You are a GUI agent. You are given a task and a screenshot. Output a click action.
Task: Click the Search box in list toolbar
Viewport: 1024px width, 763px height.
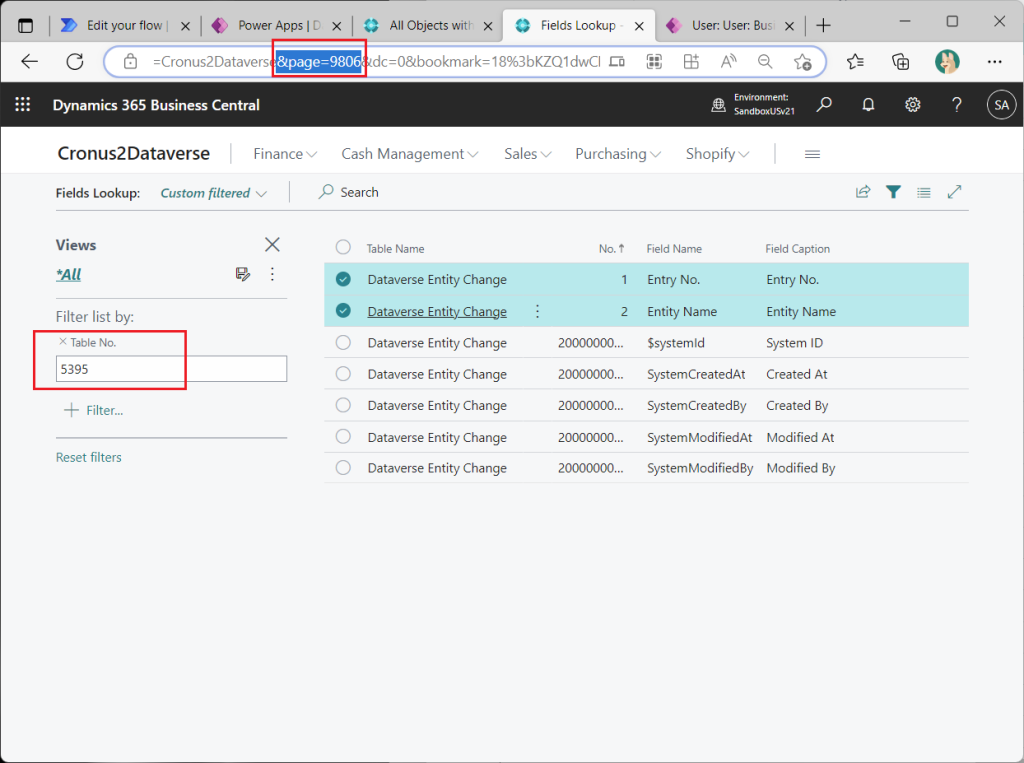coord(349,192)
